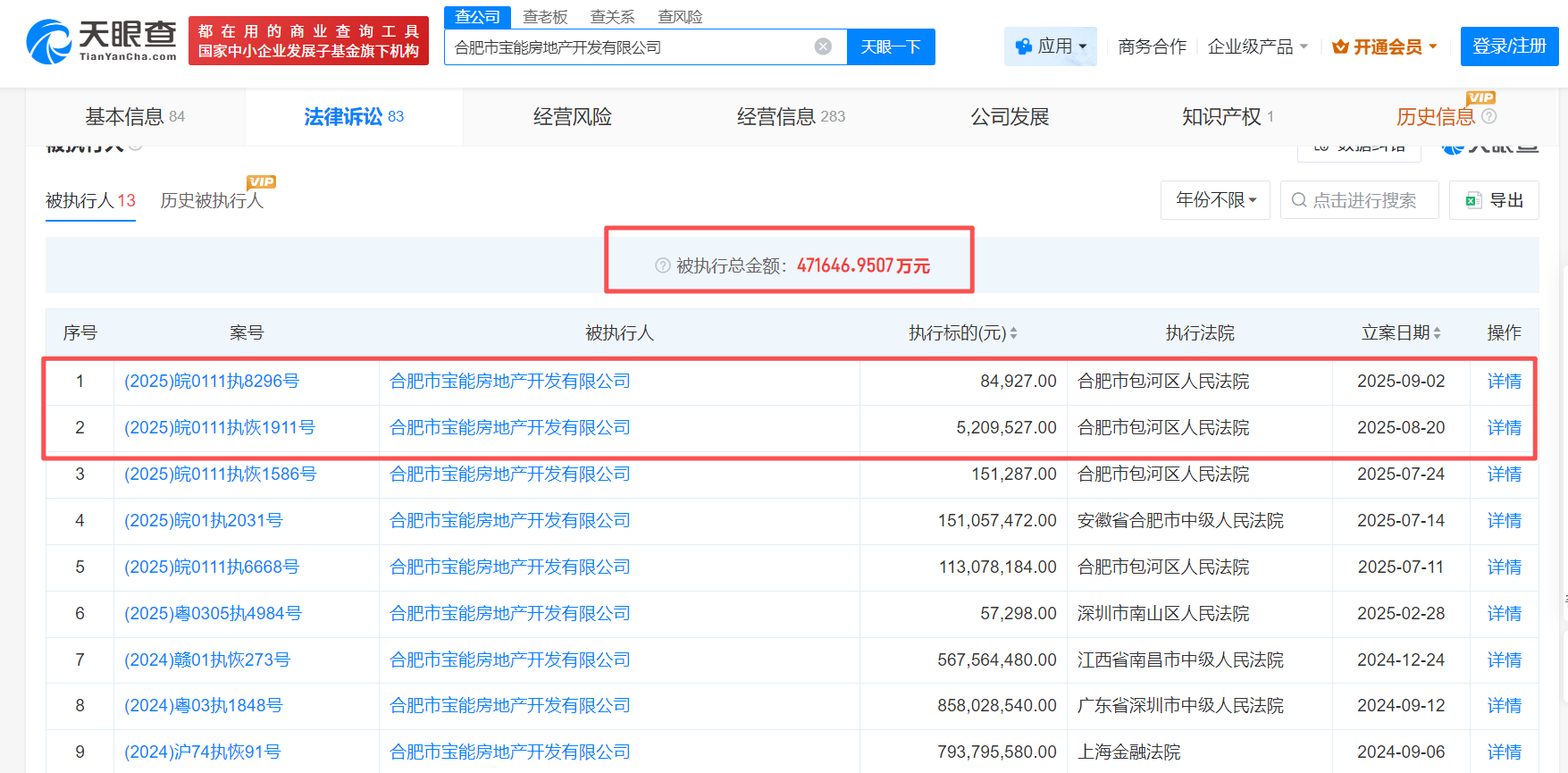
Task: Sort by 执行标的 column arrows
Action: [x=1013, y=333]
